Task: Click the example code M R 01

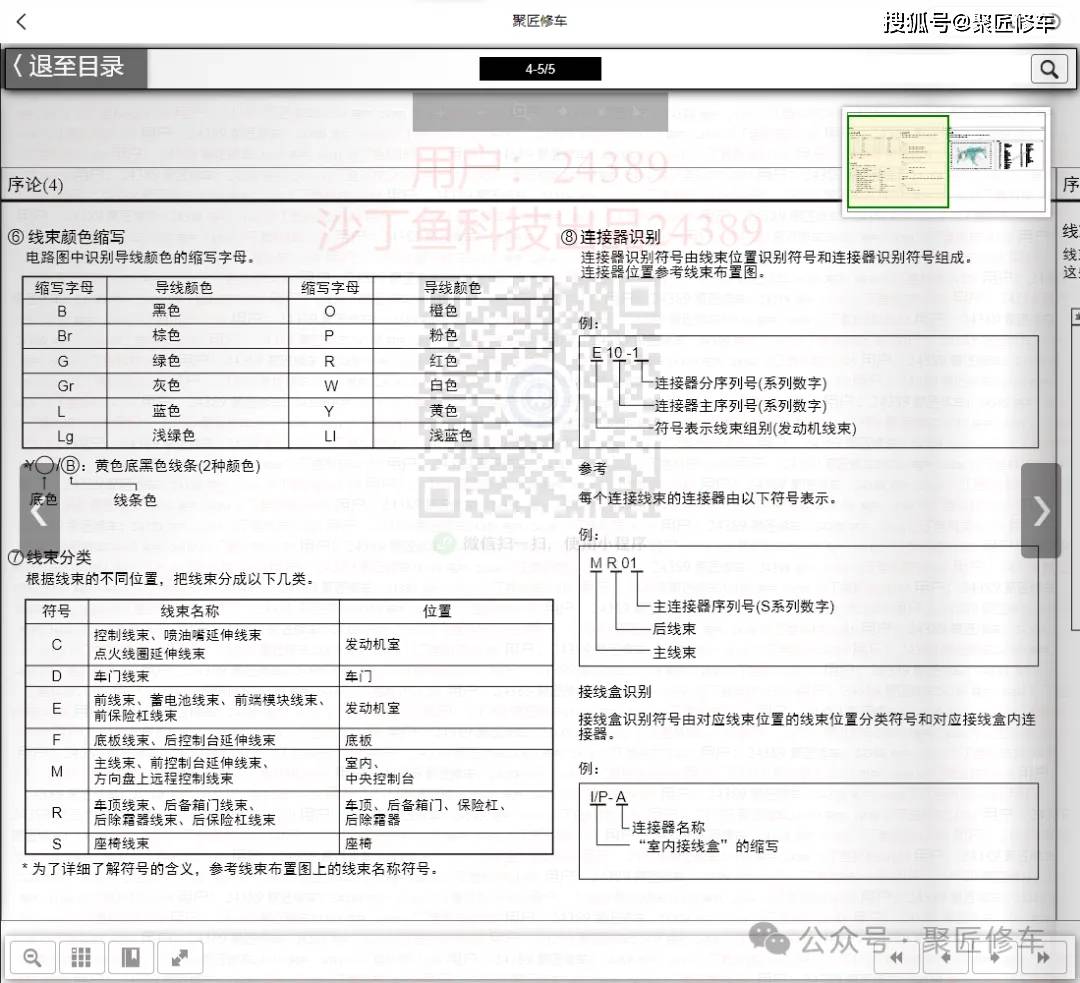Action: [613, 563]
